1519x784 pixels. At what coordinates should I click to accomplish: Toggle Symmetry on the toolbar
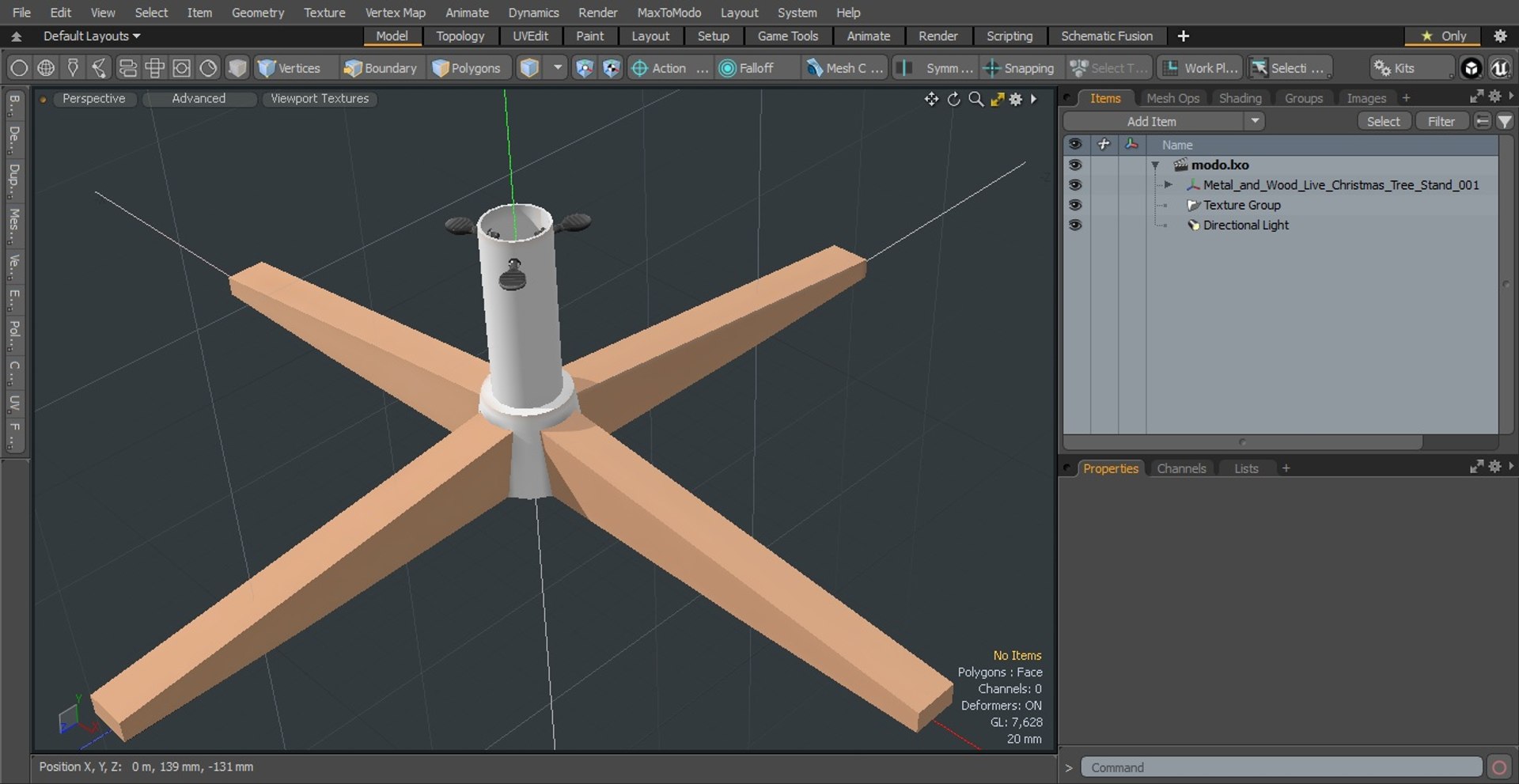pos(935,68)
